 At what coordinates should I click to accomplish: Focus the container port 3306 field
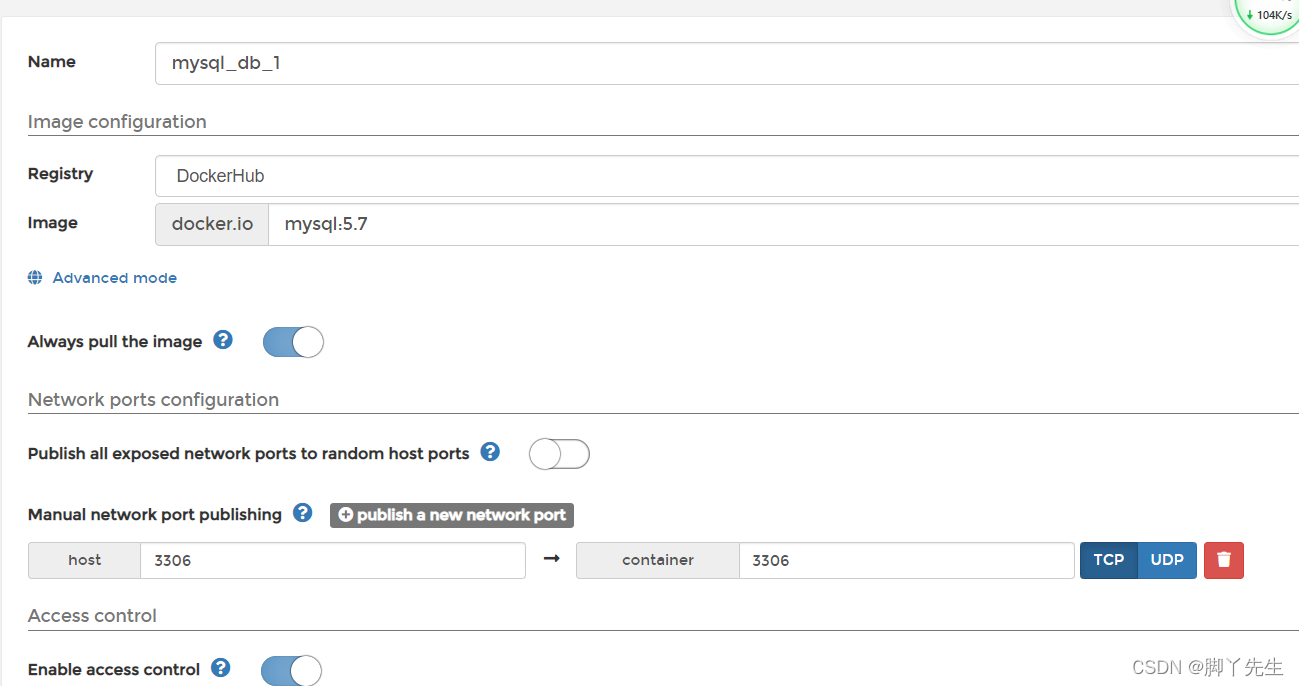[x=907, y=560]
